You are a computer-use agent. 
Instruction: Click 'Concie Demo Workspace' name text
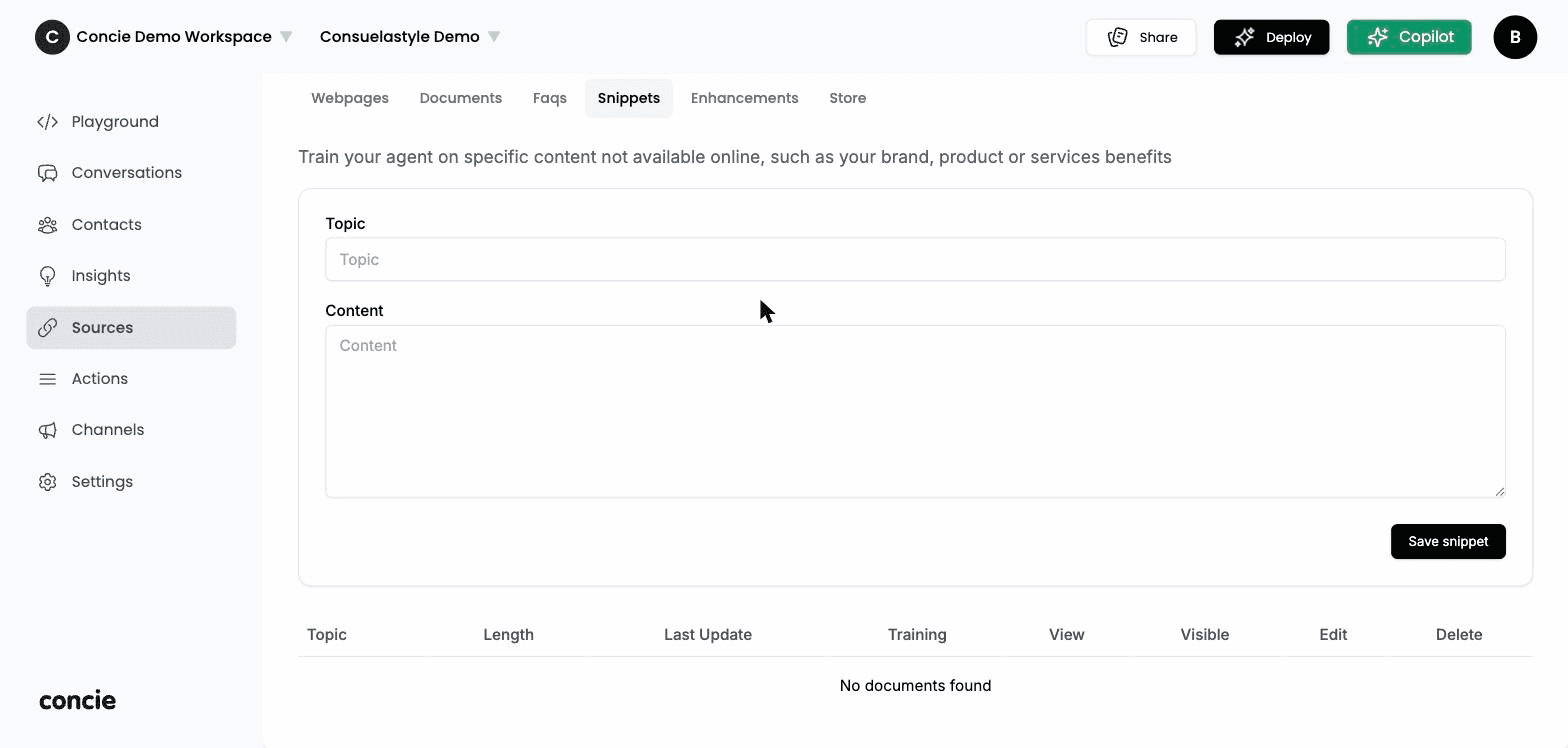[x=174, y=37]
